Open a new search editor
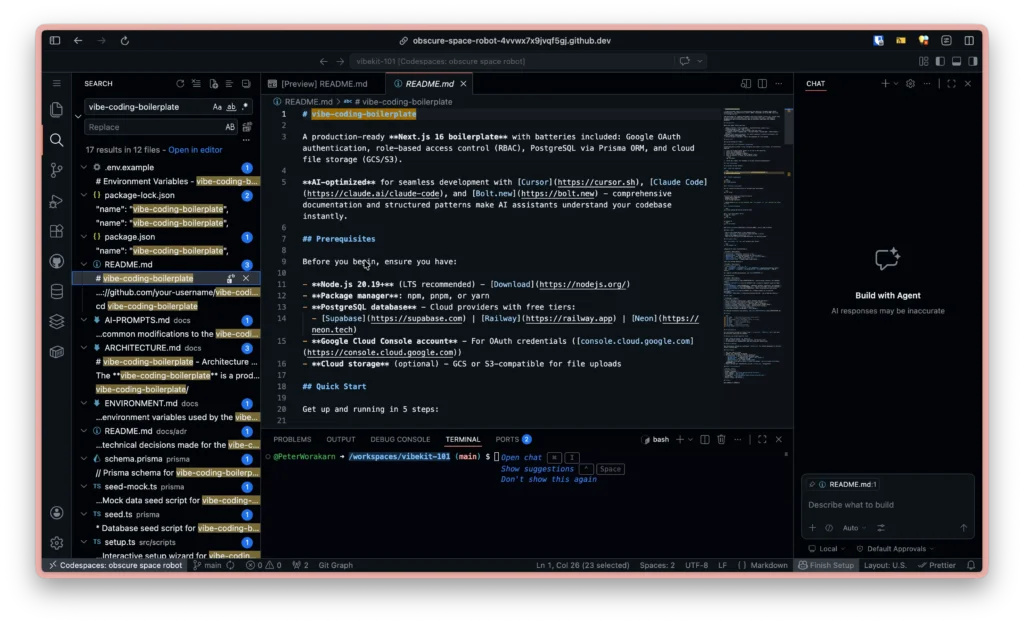Viewport: 1024px width, 625px height. pyautogui.click(x=214, y=84)
